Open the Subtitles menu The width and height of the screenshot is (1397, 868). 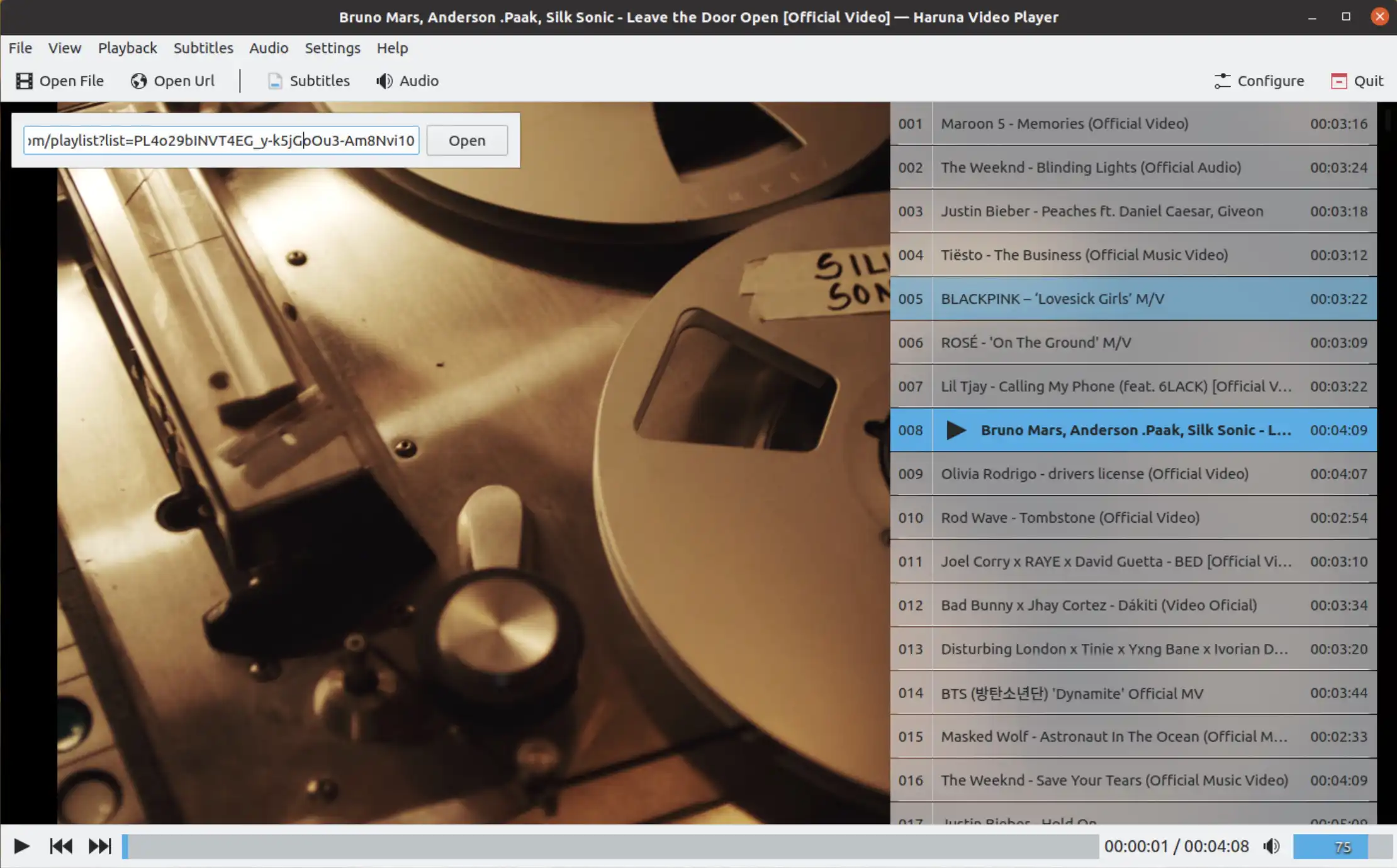203,48
